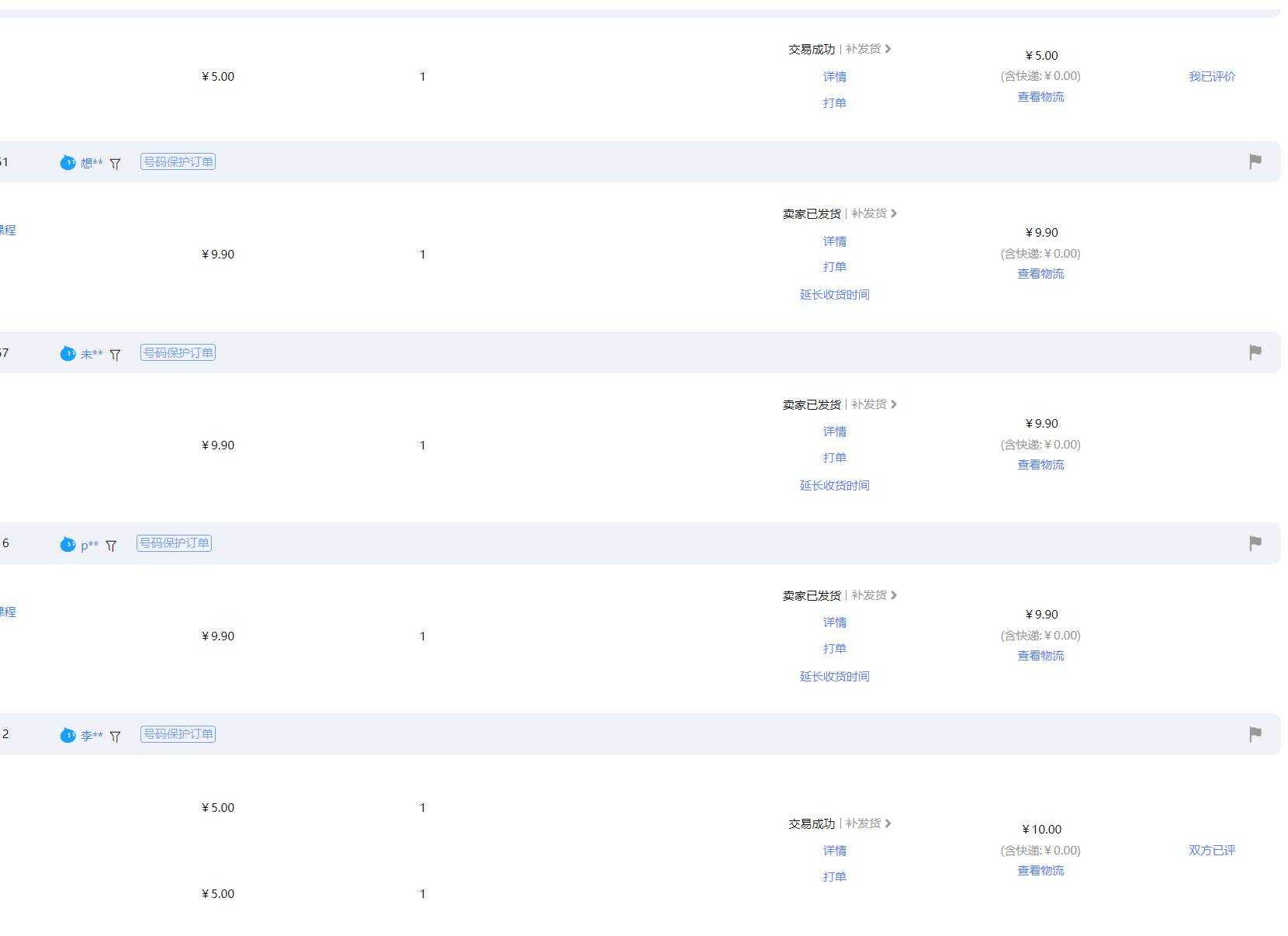Open the 双方已评 review link
The width and height of the screenshot is (1288, 936).
tap(1211, 850)
